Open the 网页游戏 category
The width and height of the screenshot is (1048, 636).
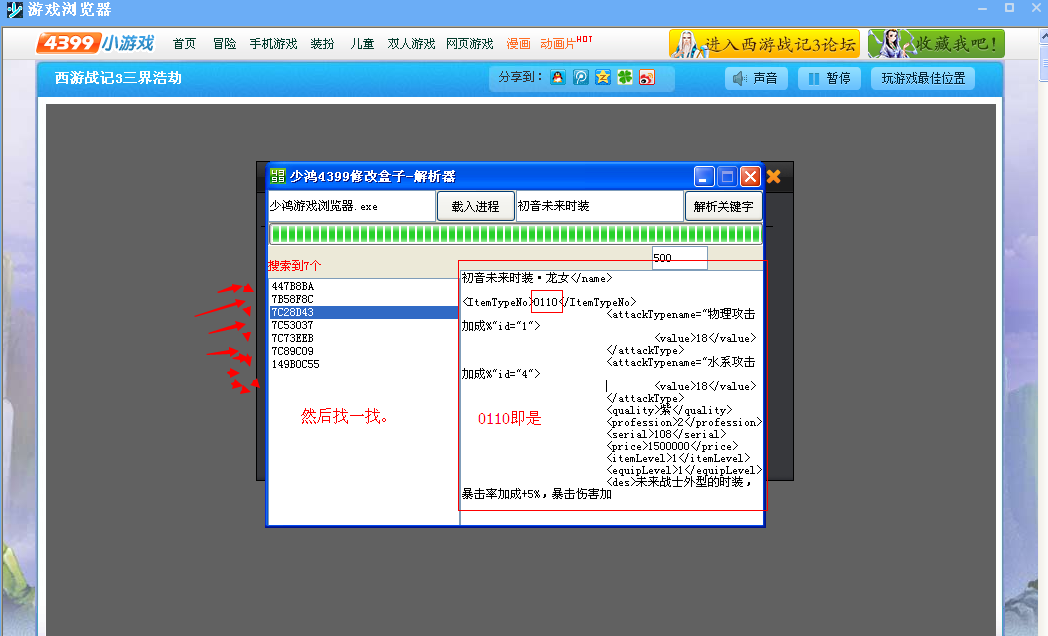point(470,44)
